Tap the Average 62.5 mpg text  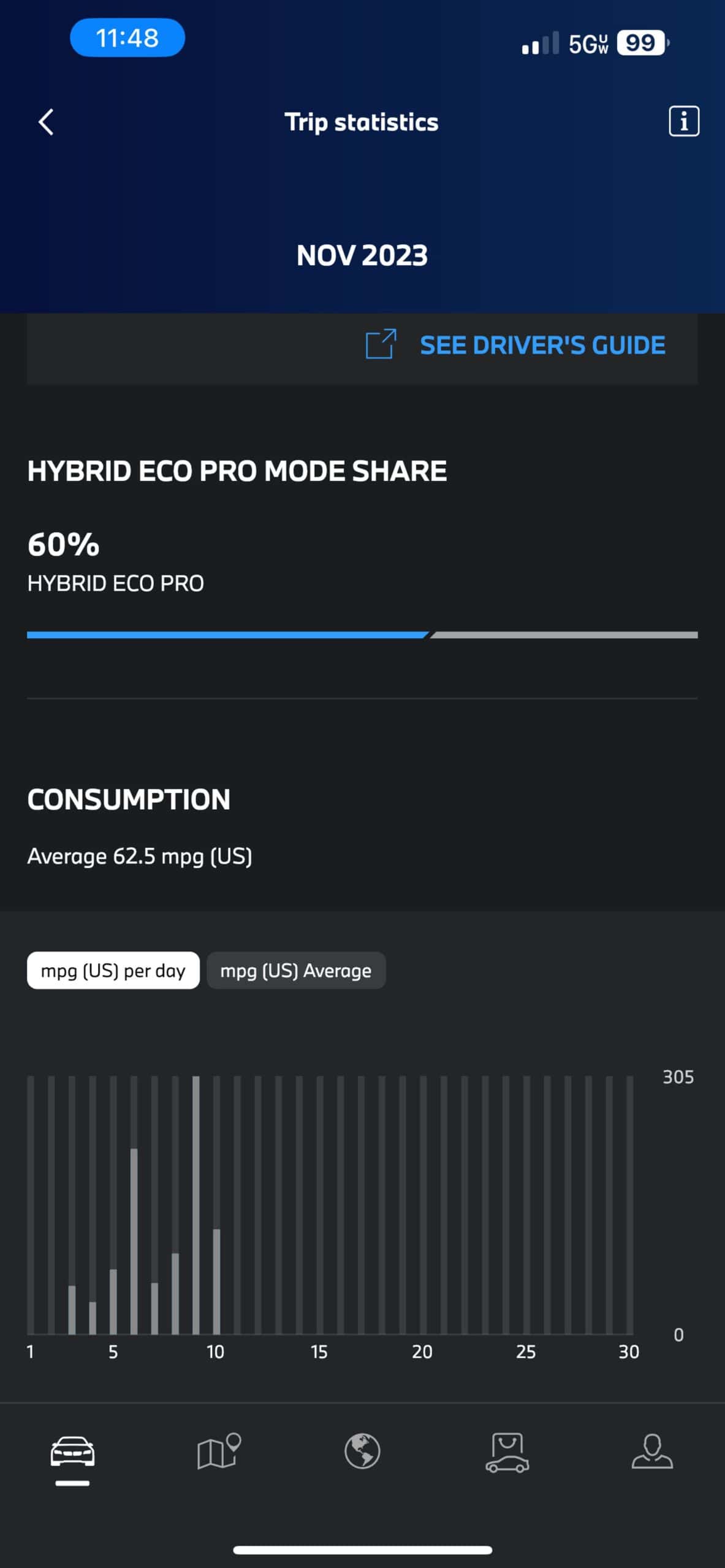140,856
